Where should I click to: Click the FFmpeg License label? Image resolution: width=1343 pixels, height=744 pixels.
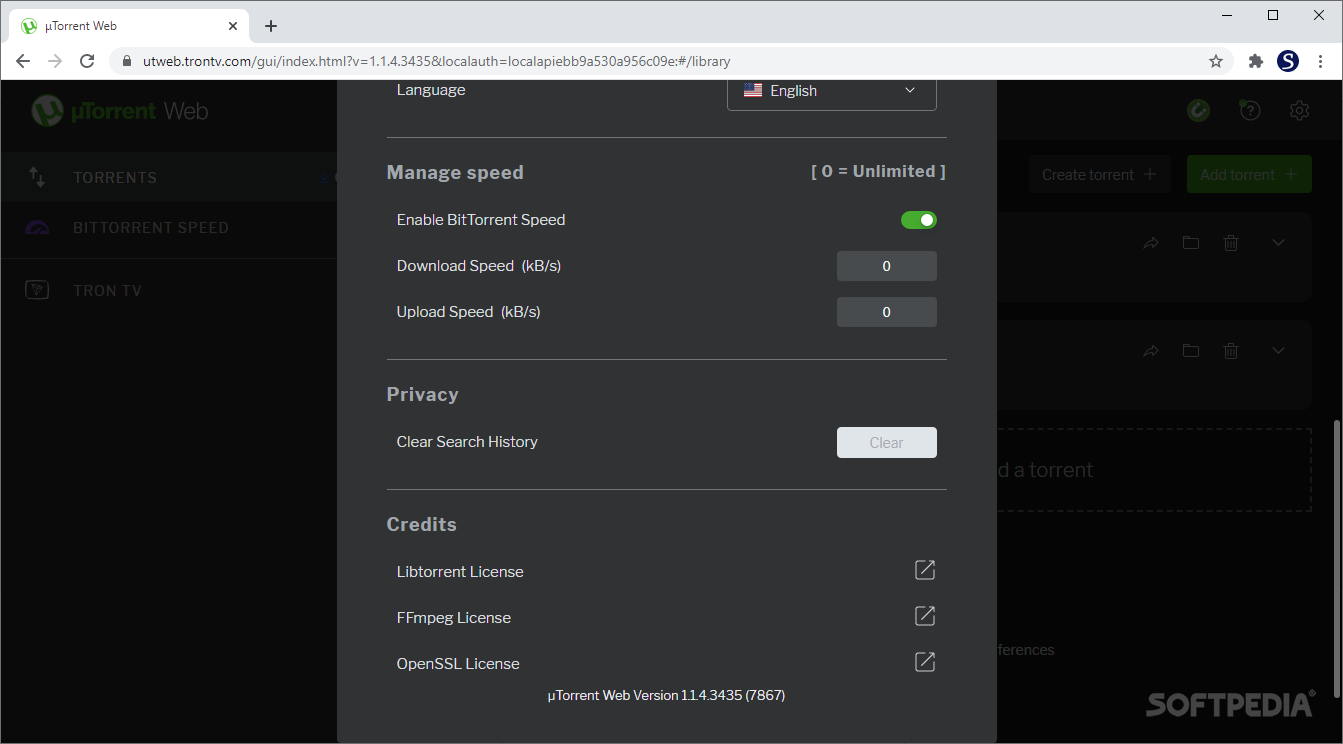[x=454, y=618]
